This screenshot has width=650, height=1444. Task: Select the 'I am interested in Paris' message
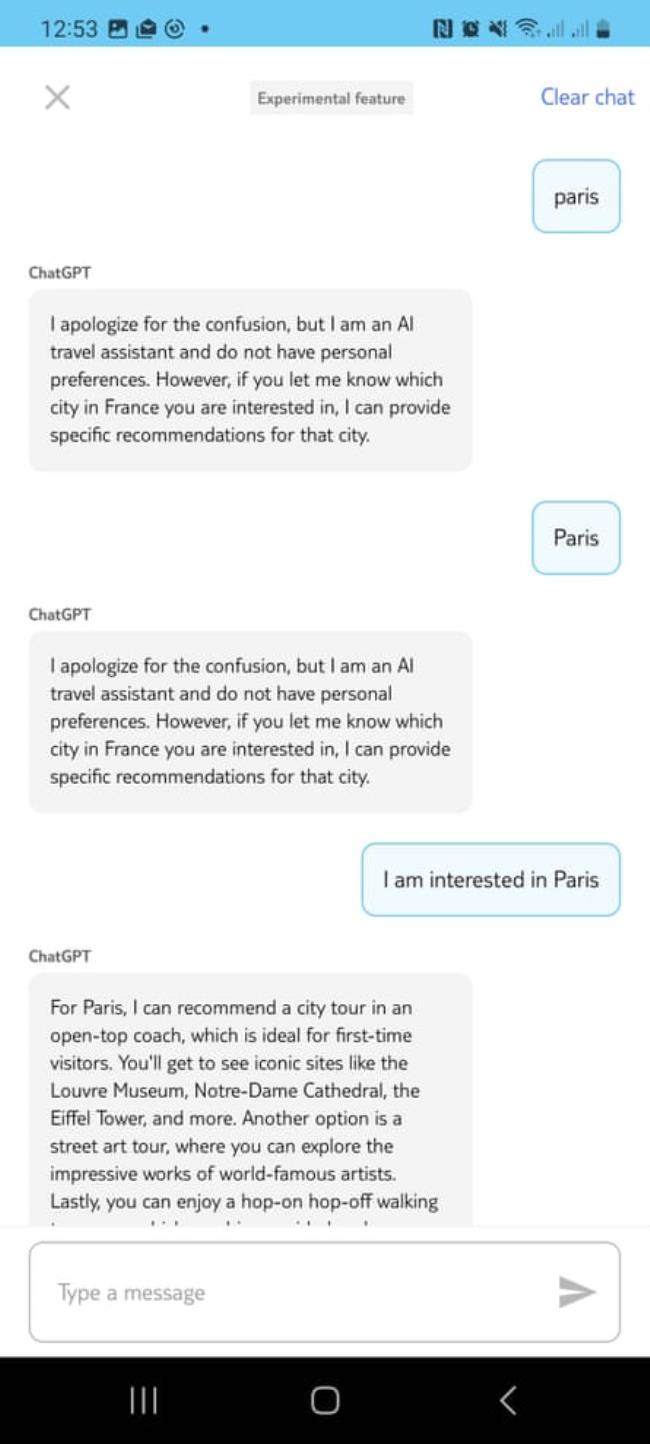pyautogui.click(x=490, y=880)
